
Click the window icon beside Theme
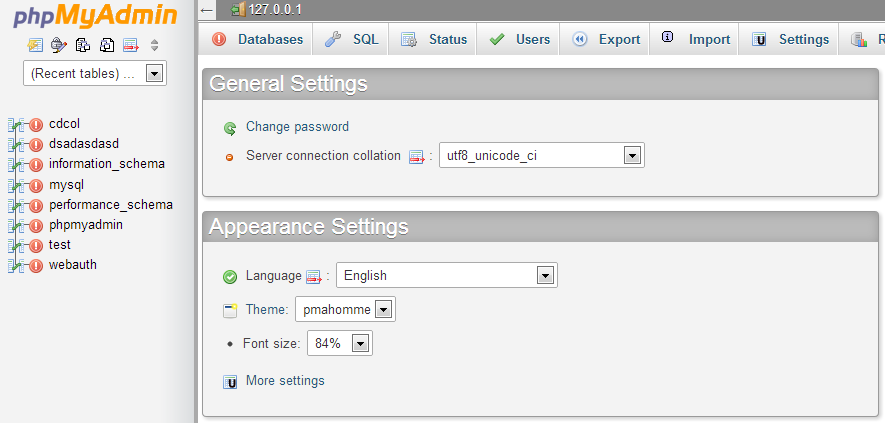pos(230,311)
